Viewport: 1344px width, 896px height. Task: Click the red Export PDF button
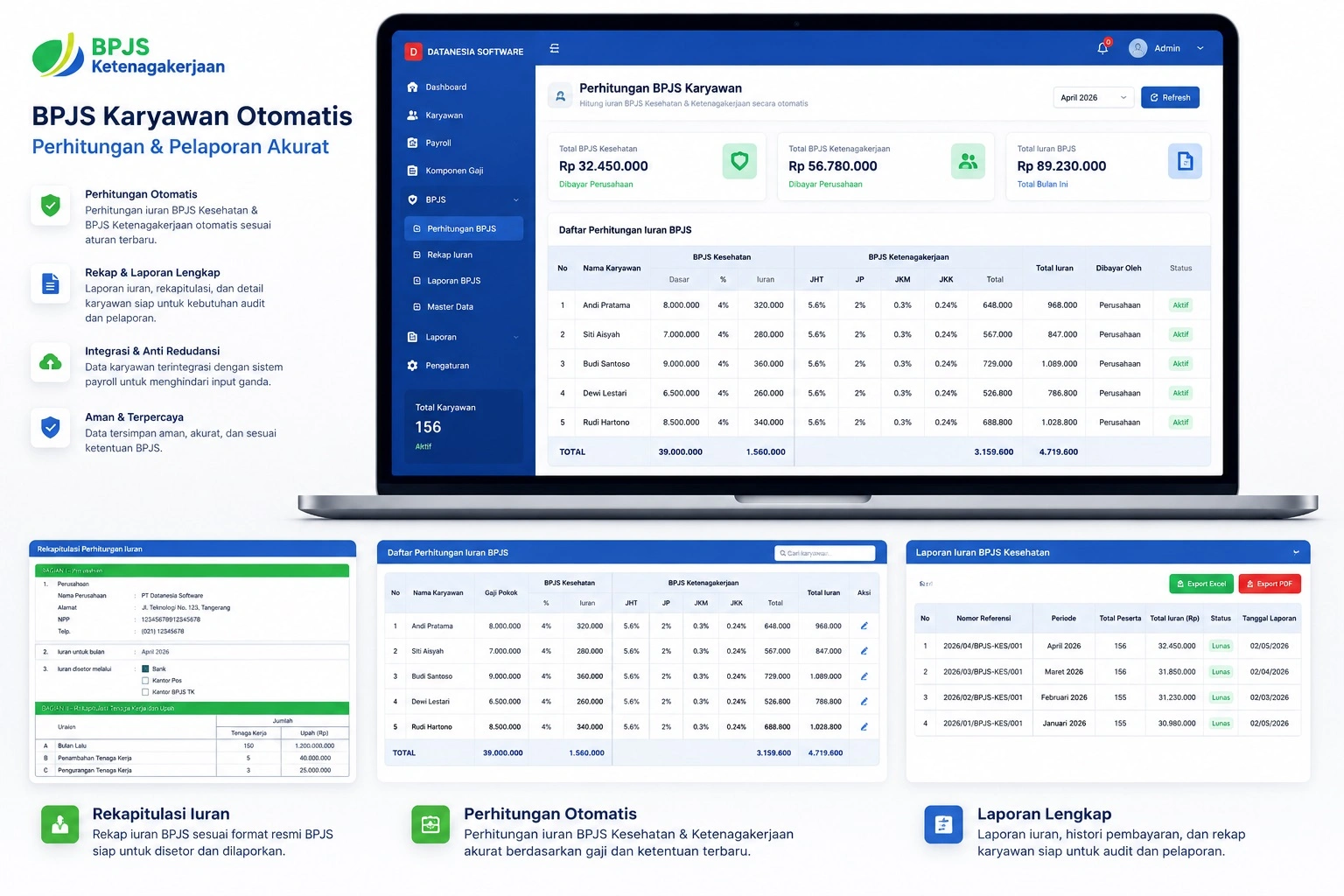(x=1270, y=584)
